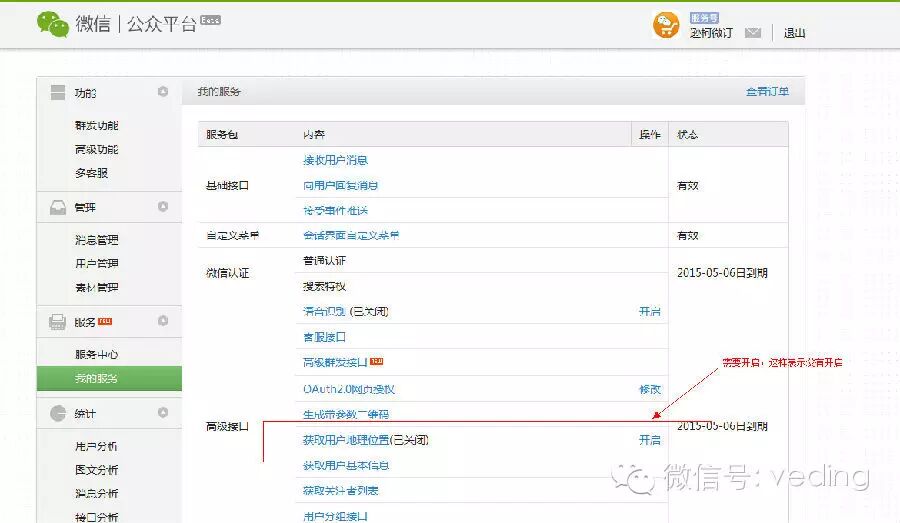Click the 微信认证 service package cell

(227, 273)
